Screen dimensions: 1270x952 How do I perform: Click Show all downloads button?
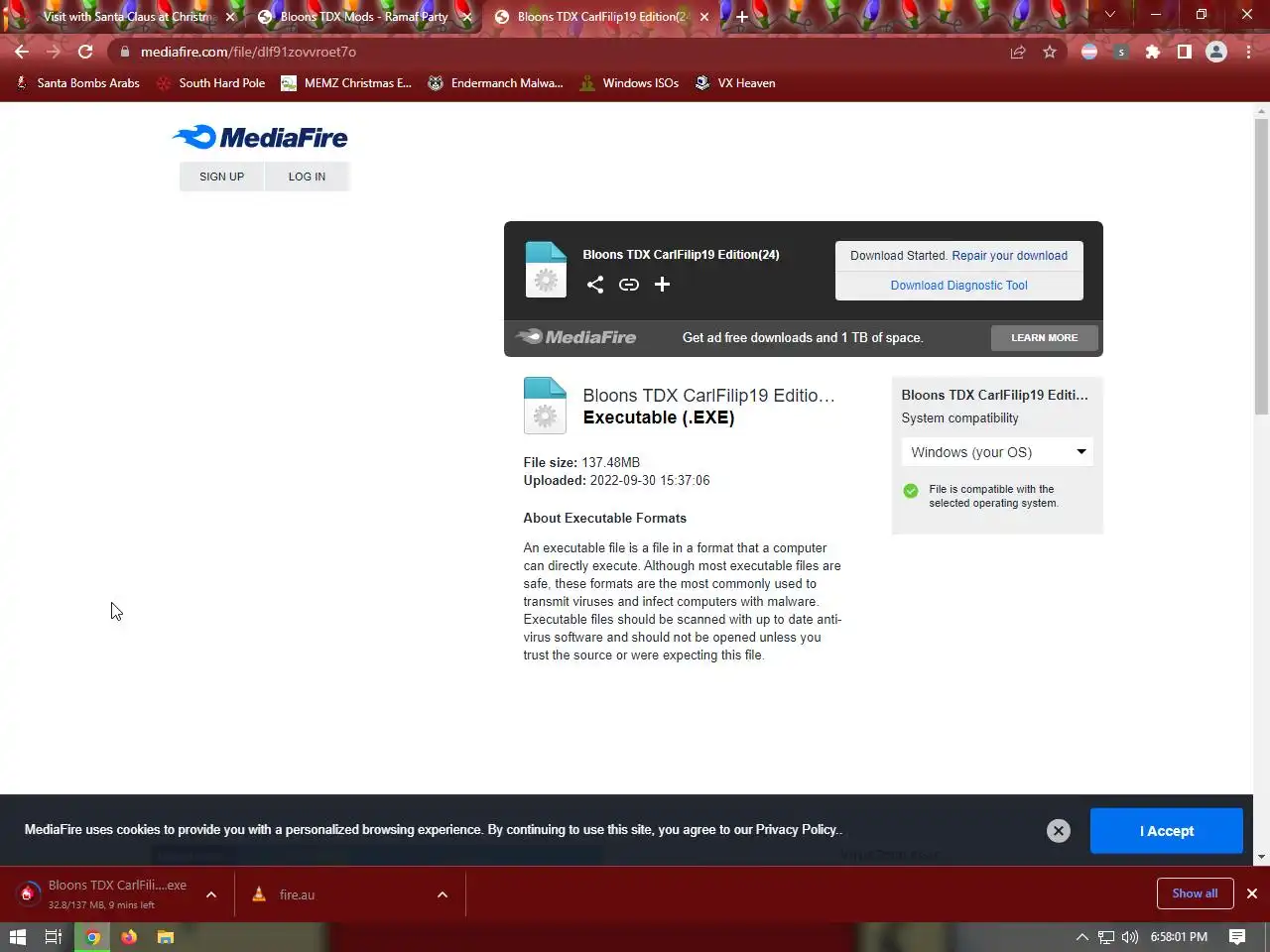point(1195,893)
